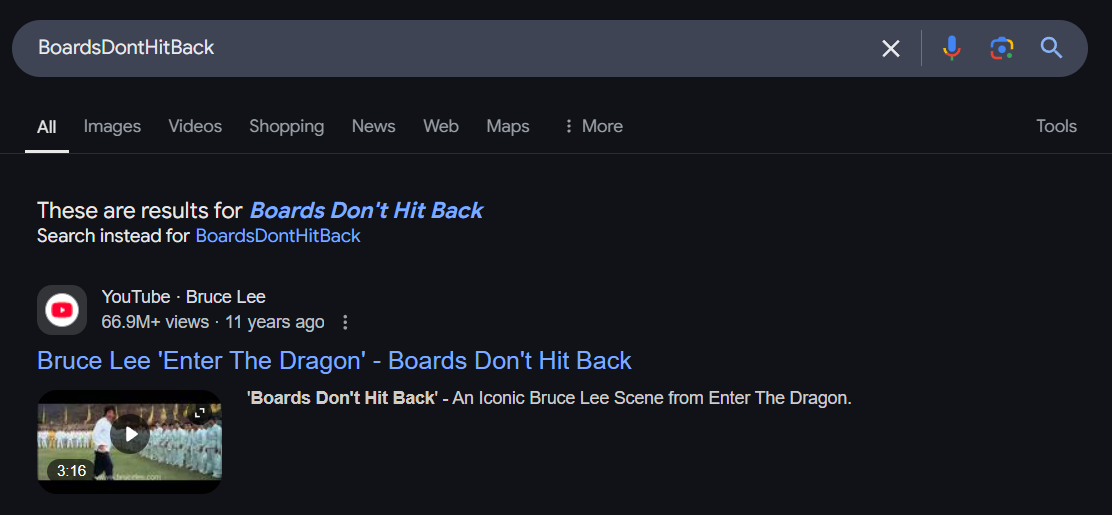Viewport: 1112px width, 515px height.
Task: Play the video using the thumbnail play button
Action: (x=130, y=433)
